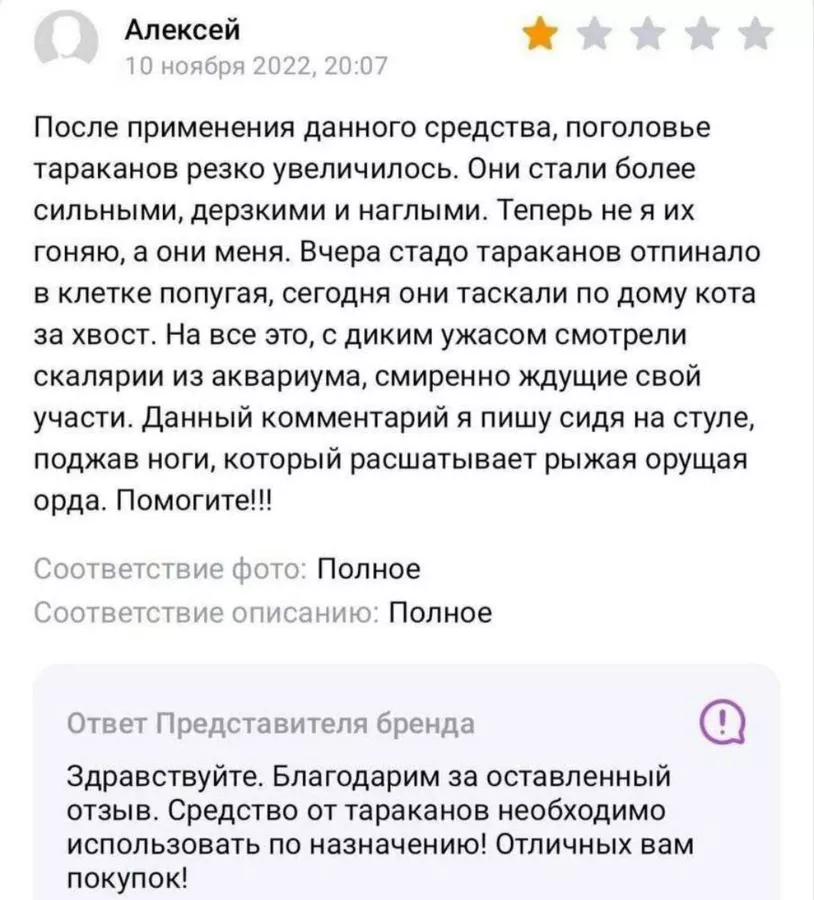The height and width of the screenshot is (900, 814).
Task: Open Алексей's profile avatar
Action: (67, 39)
